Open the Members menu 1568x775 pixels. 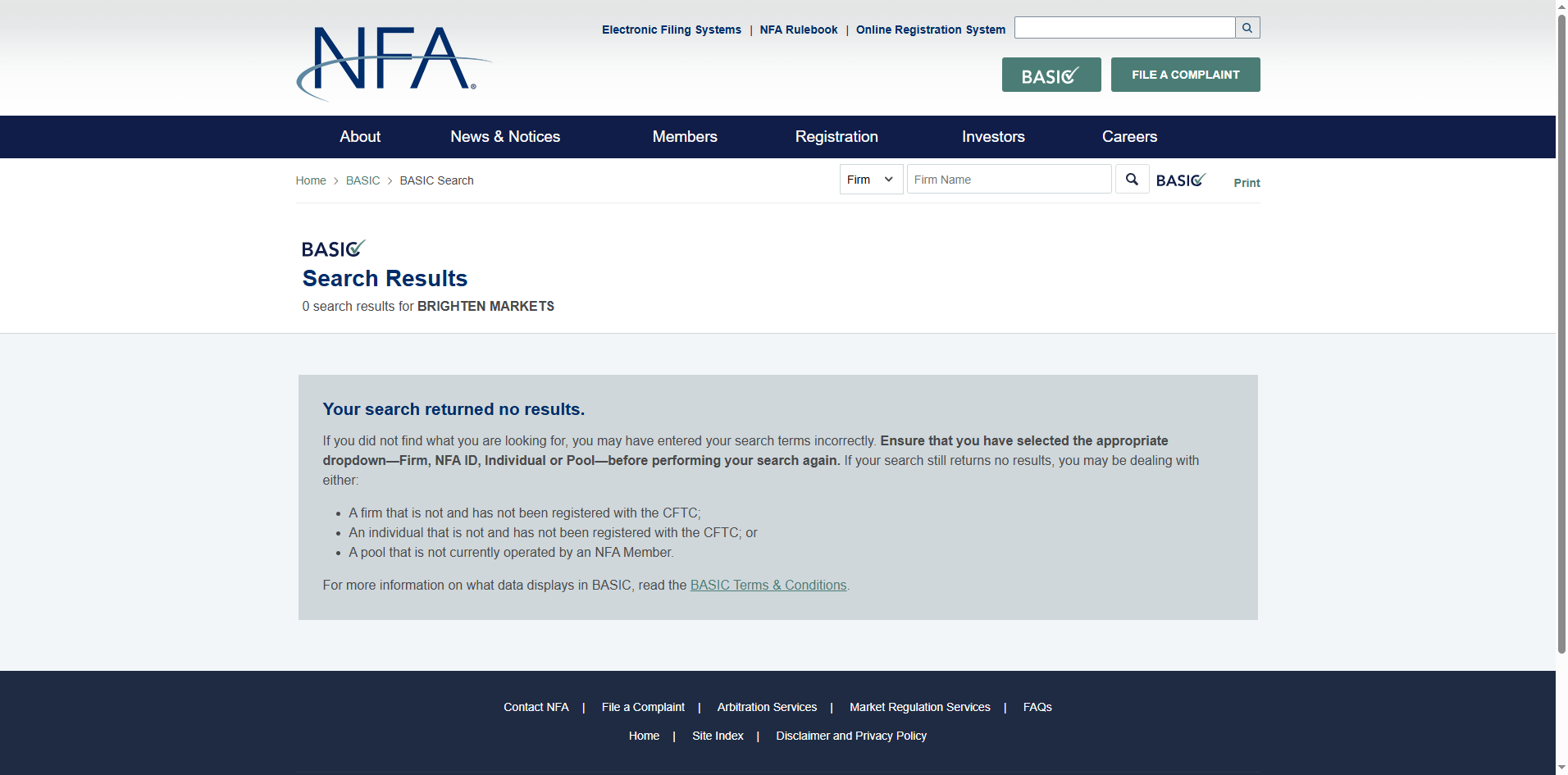coord(685,137)
